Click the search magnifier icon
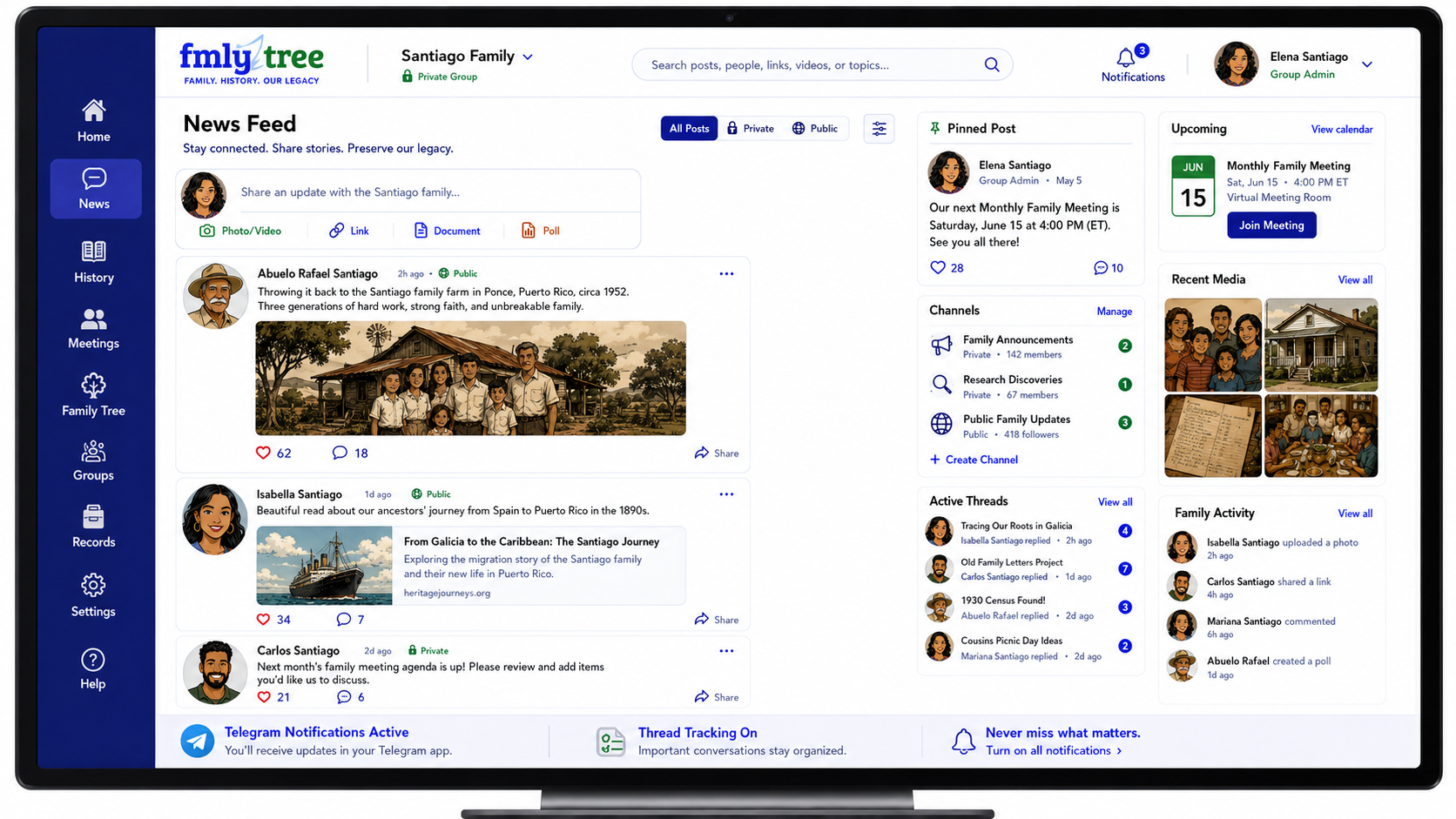Viewport: 1456px width, 819px height. click(991, 64)
